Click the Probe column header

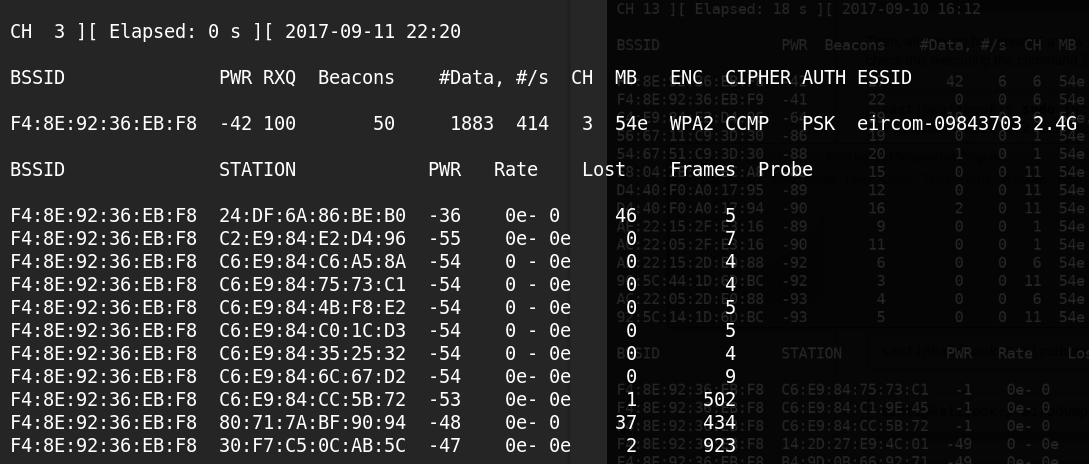pyautogui.click(x=785, y=170)
